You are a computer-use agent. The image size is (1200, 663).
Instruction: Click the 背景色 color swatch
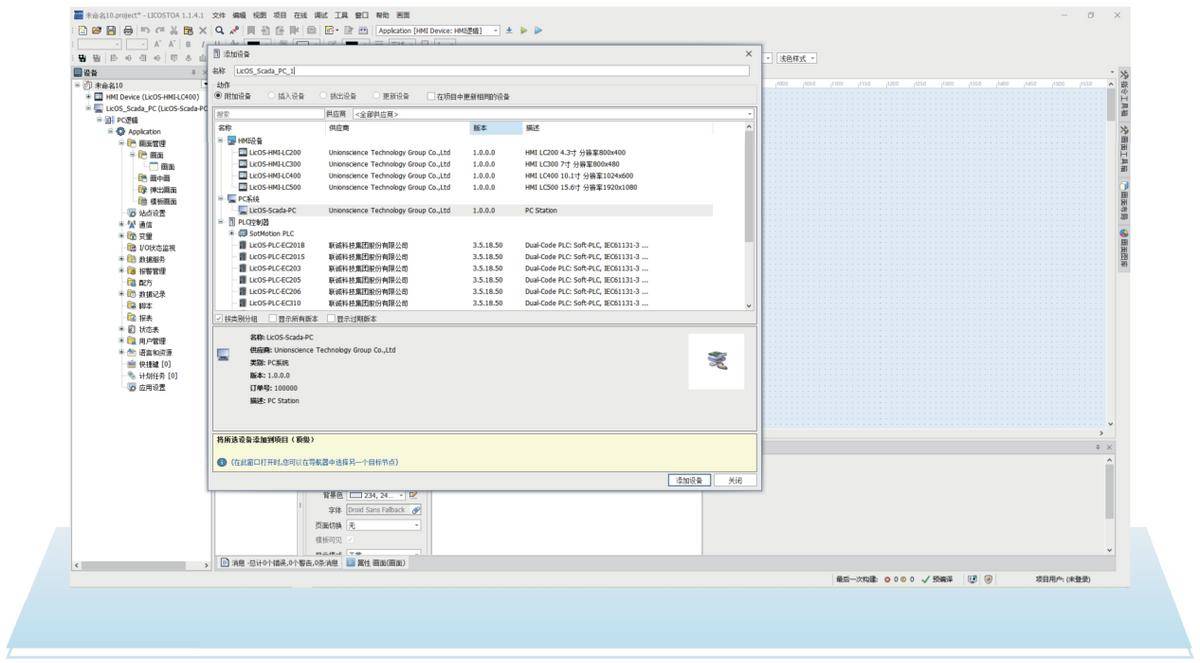click(x=355, y=495)
